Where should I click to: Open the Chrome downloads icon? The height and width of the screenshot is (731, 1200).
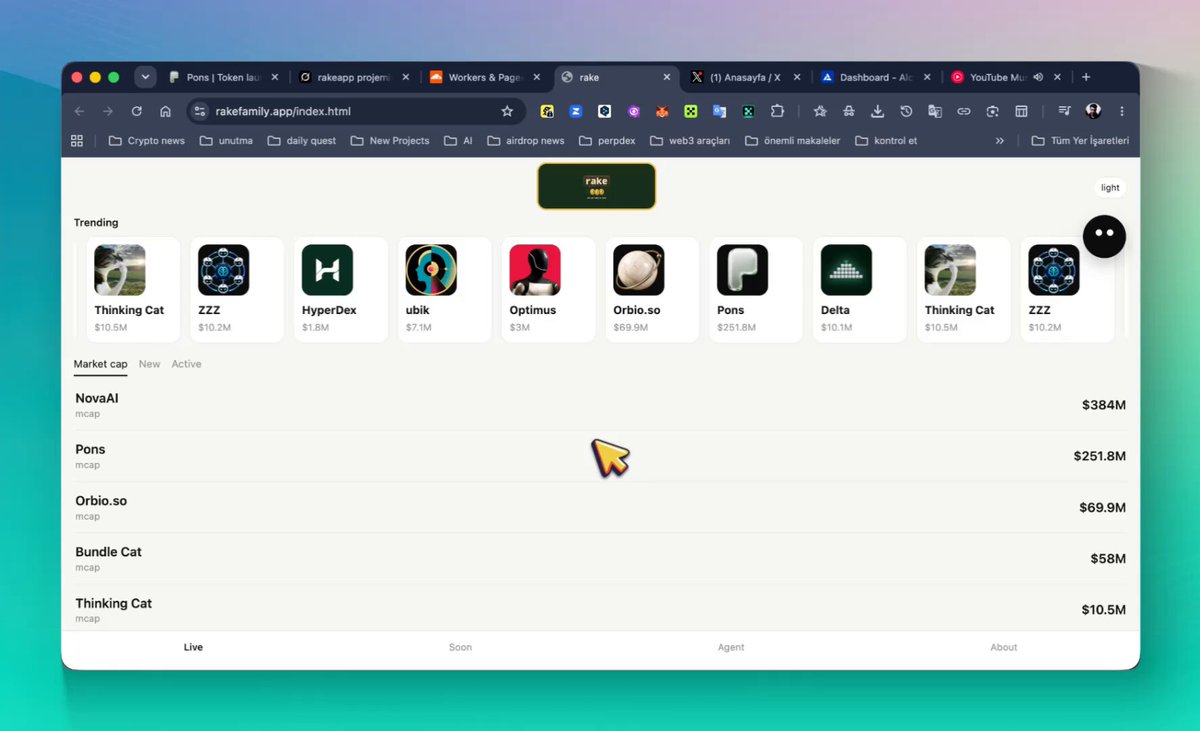click(x=877, y=111)
